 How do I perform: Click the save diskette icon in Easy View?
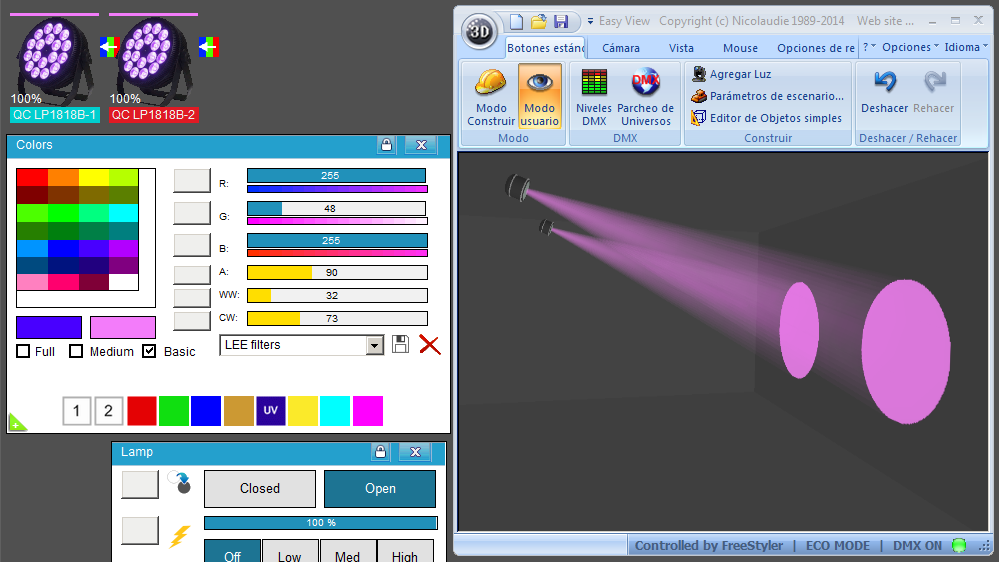click(561, 22)
